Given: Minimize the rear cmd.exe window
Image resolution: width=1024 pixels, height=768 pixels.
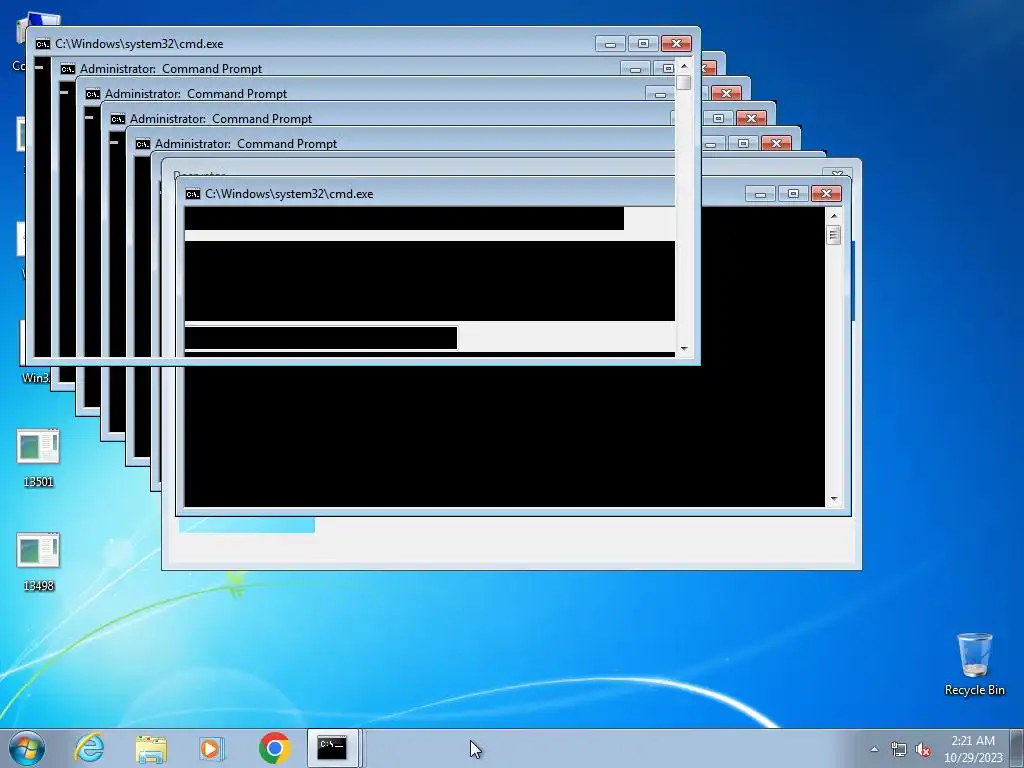Looking at the screenshot, I should (760, 194).
